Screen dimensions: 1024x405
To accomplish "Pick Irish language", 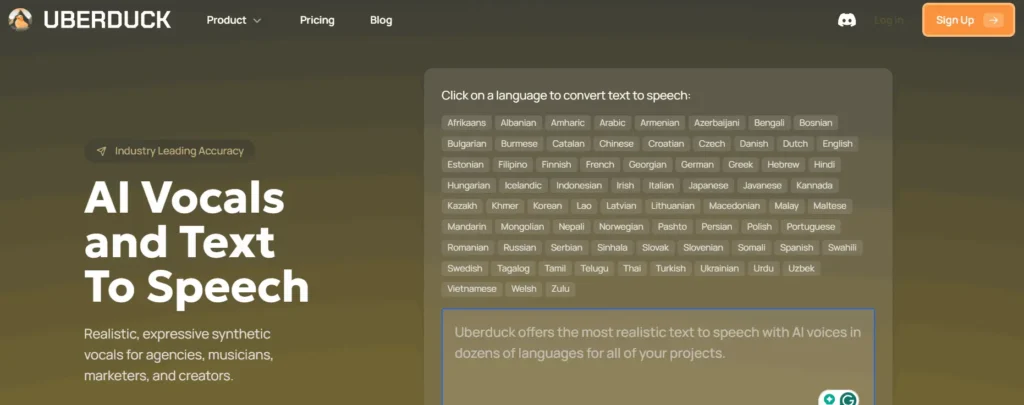I will [625, 186].
